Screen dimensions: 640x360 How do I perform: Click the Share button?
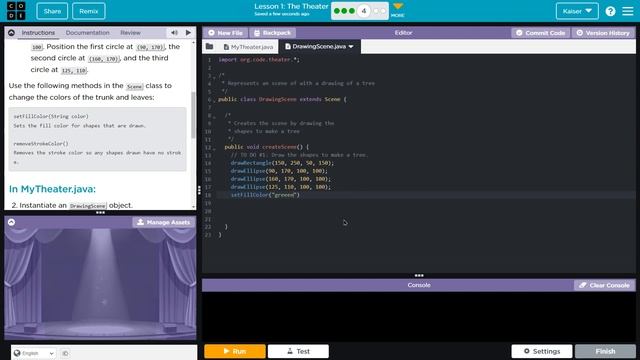point(52,11)
